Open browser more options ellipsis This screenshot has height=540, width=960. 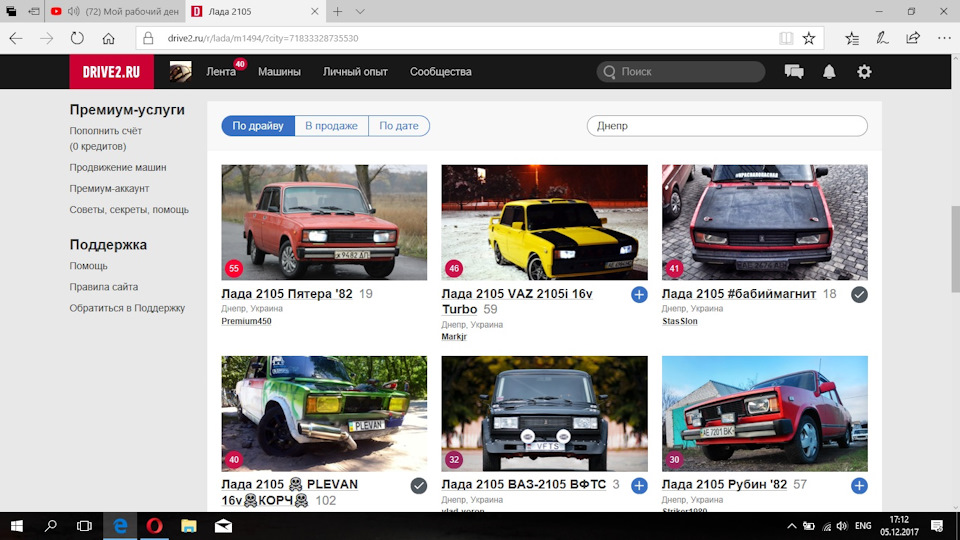pos(944,38)
